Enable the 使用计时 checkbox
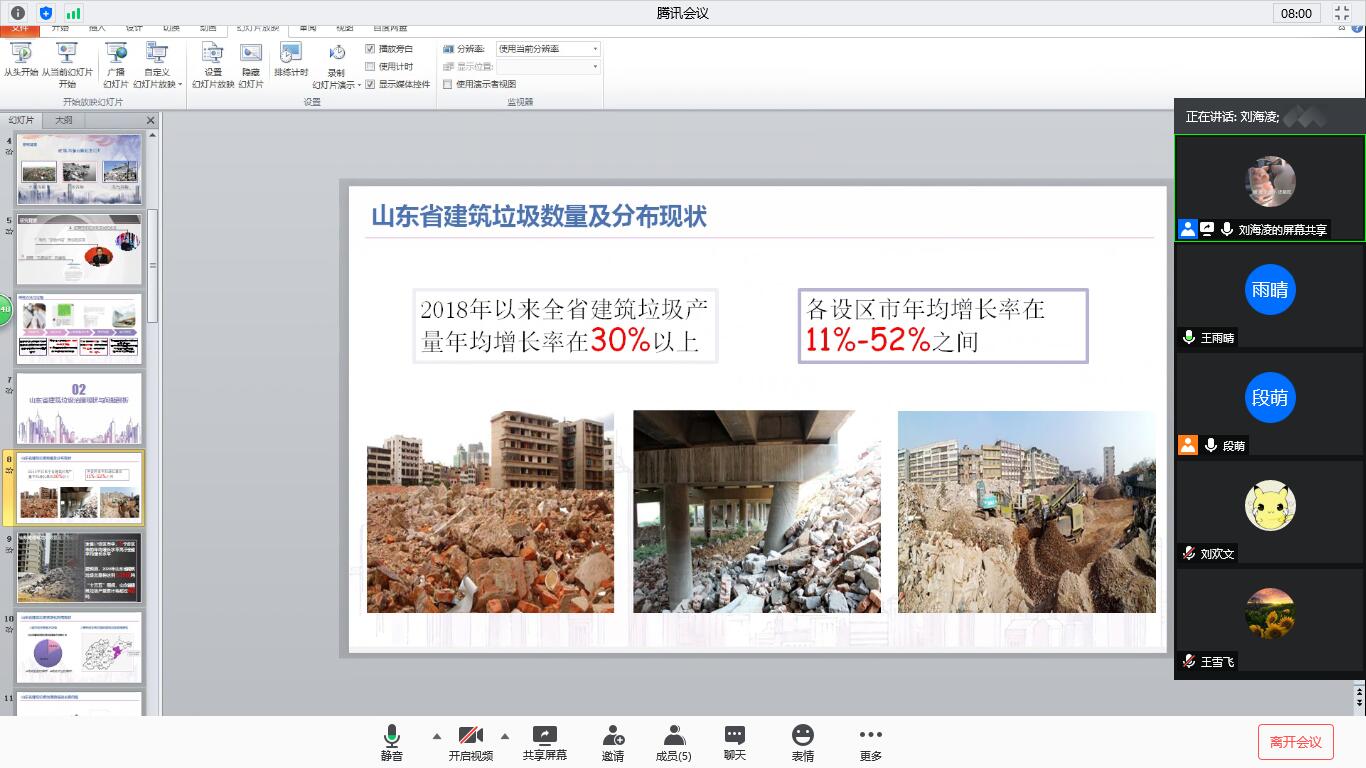 click(371, 67)
